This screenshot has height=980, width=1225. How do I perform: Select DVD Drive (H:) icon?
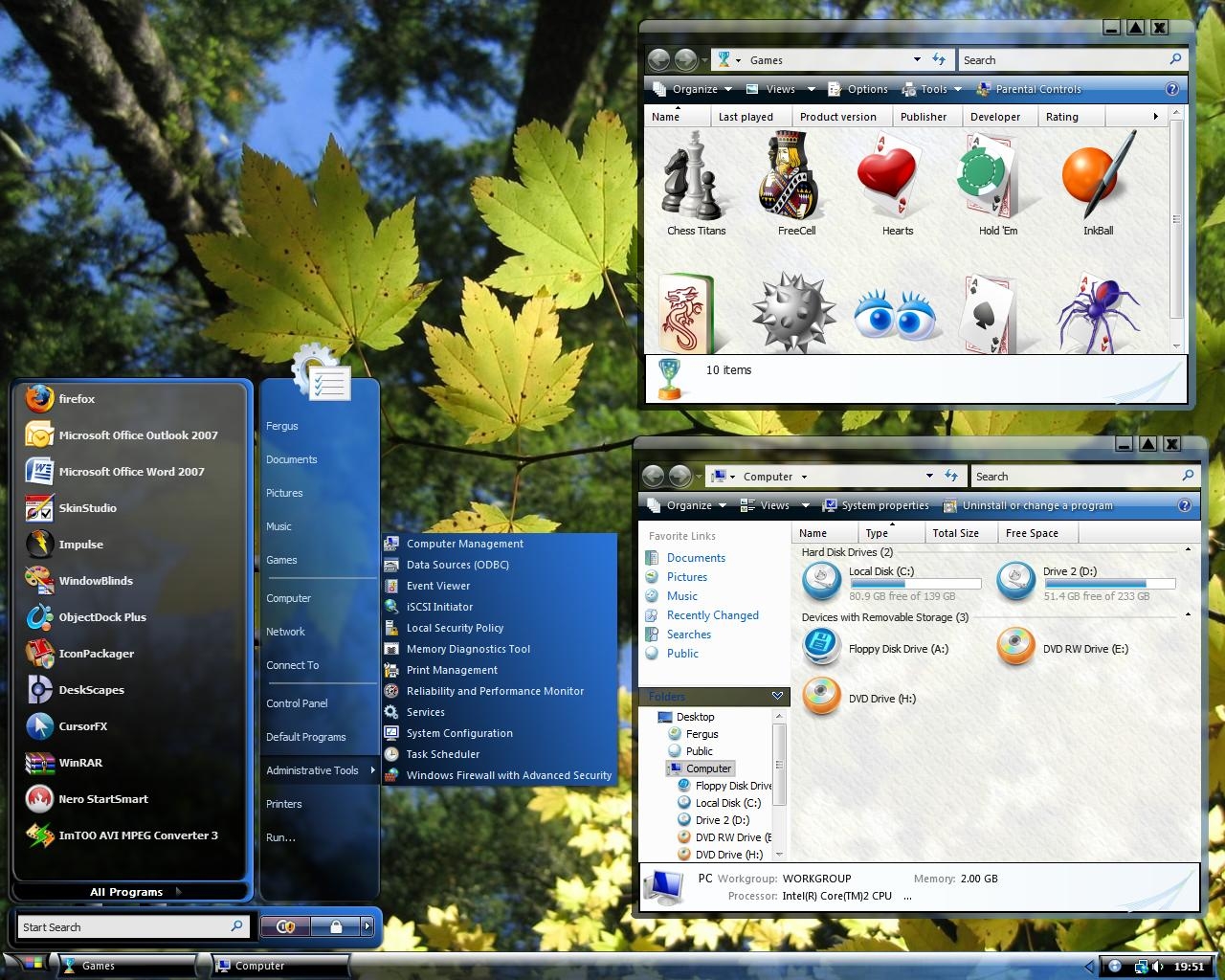821,698
